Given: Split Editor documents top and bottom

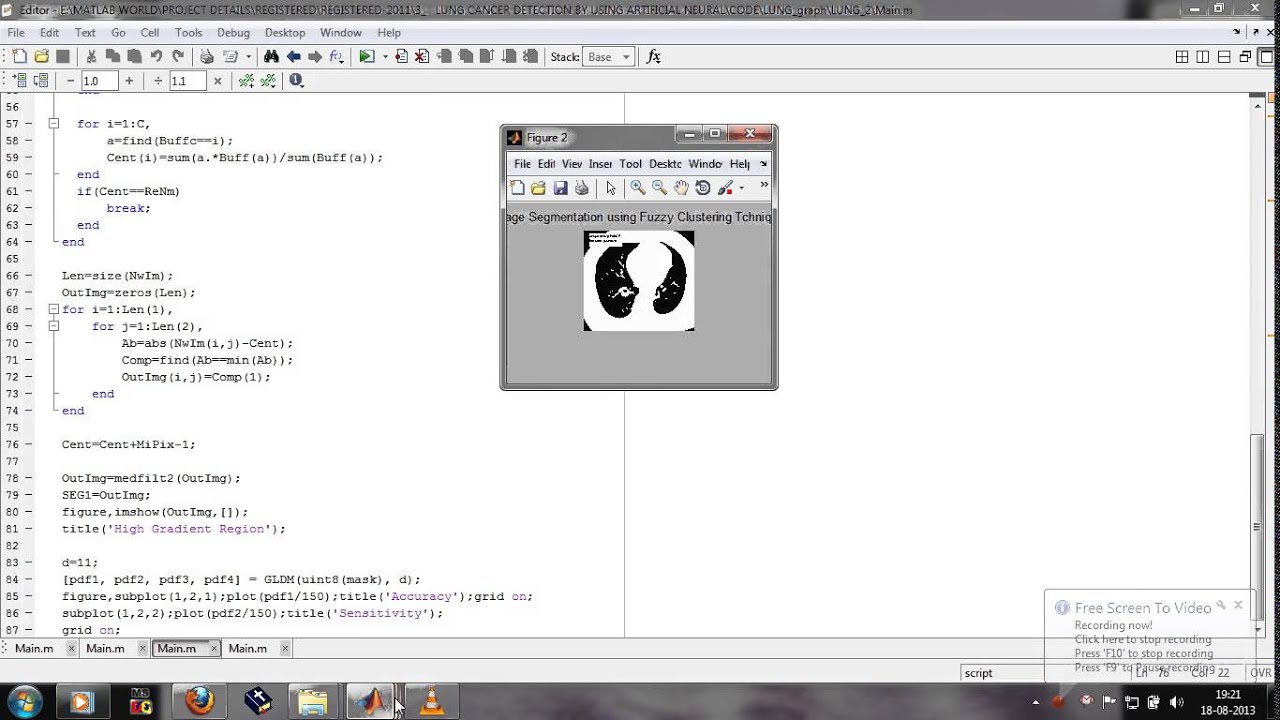Looking at the screenshot, I should (1224, 57).
